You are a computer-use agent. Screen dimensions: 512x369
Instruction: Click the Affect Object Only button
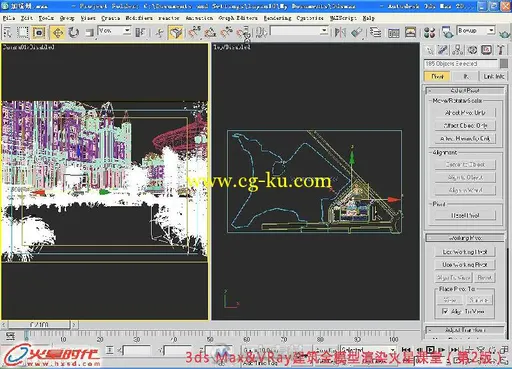pyautogui.click(x=465, y=126)
